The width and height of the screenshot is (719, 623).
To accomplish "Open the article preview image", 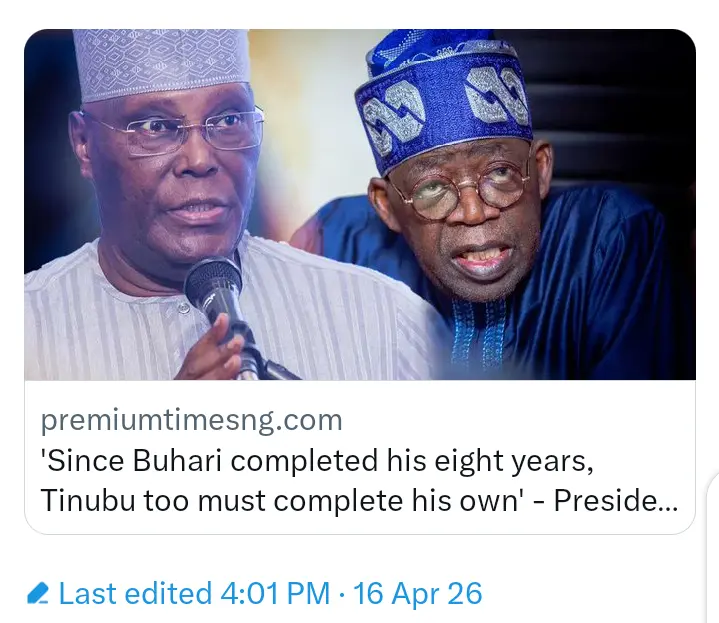I will pyautogui.click(x=360, y=205).
